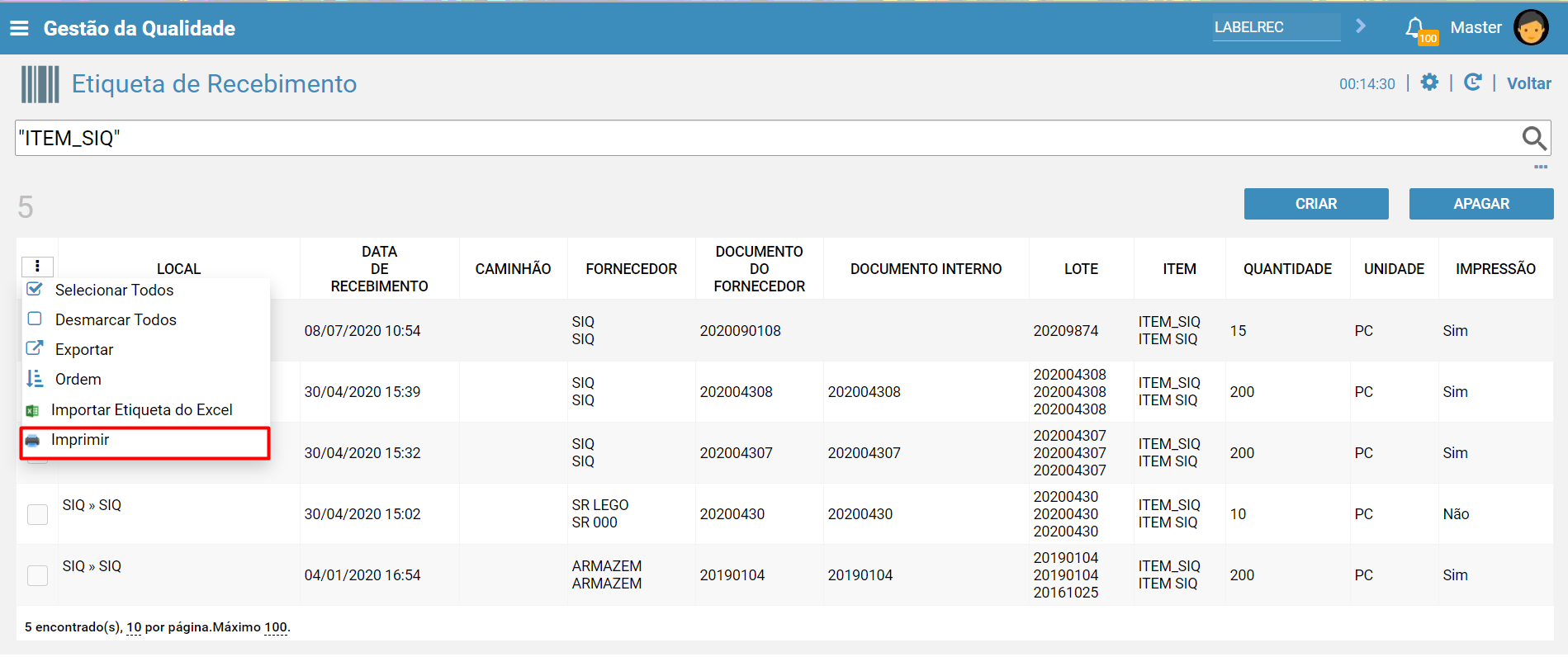Sort by UNIDADE column header
1568x657 pixels.
(x=1394, y=269)
